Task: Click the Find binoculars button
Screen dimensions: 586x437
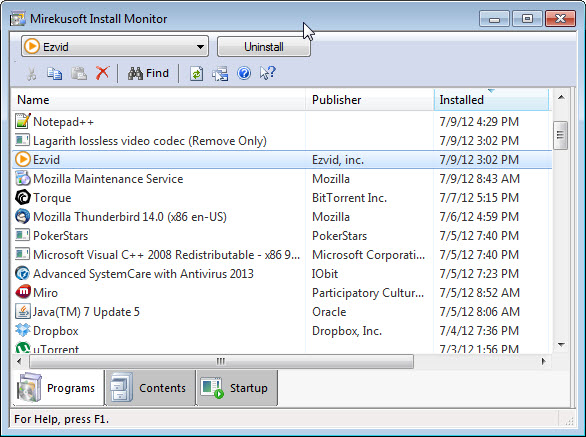Action: coord(148,73)
